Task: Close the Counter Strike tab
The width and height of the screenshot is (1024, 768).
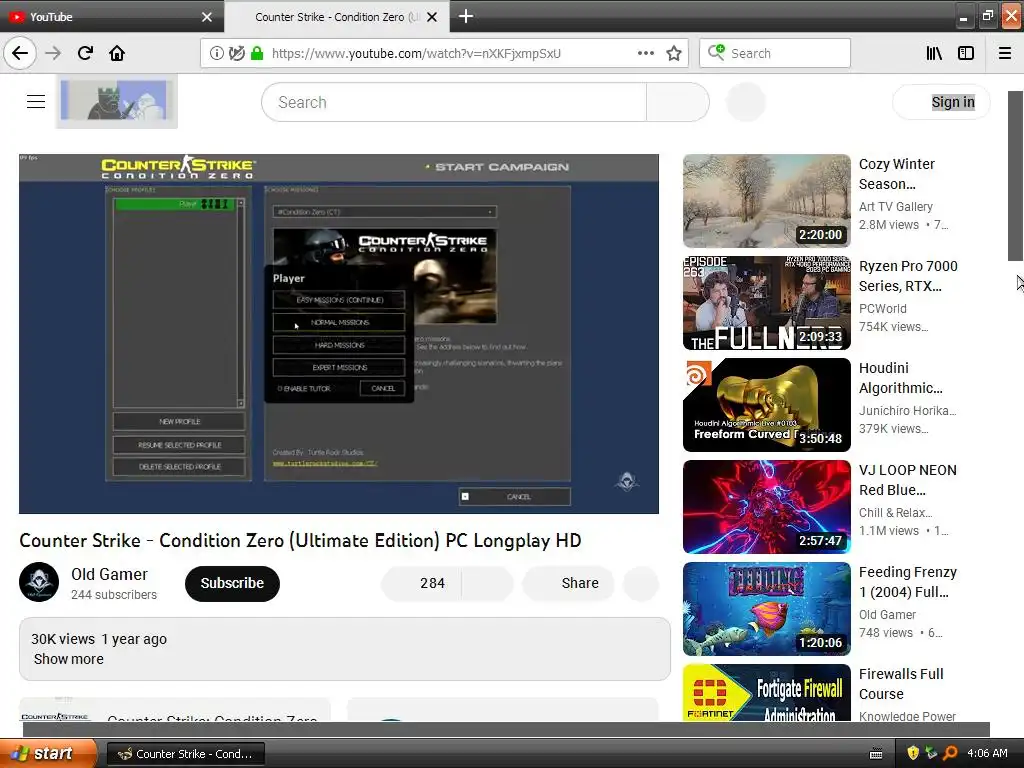Action: 432,17
